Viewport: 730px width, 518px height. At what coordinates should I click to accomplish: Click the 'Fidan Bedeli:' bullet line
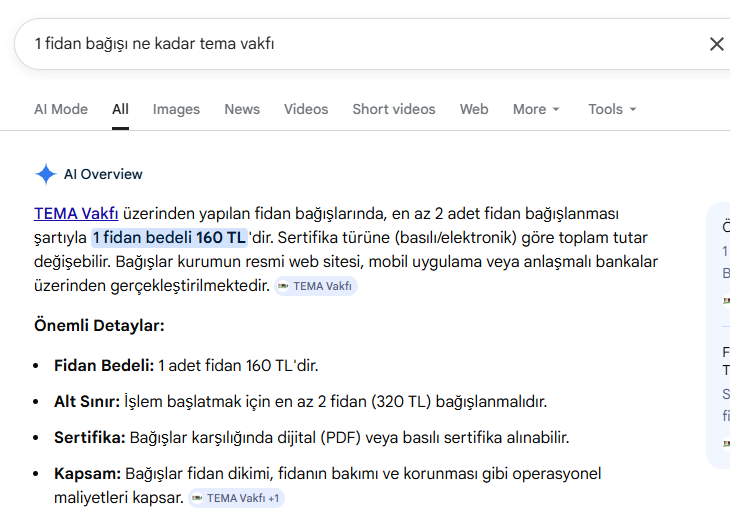click(186, 366)
